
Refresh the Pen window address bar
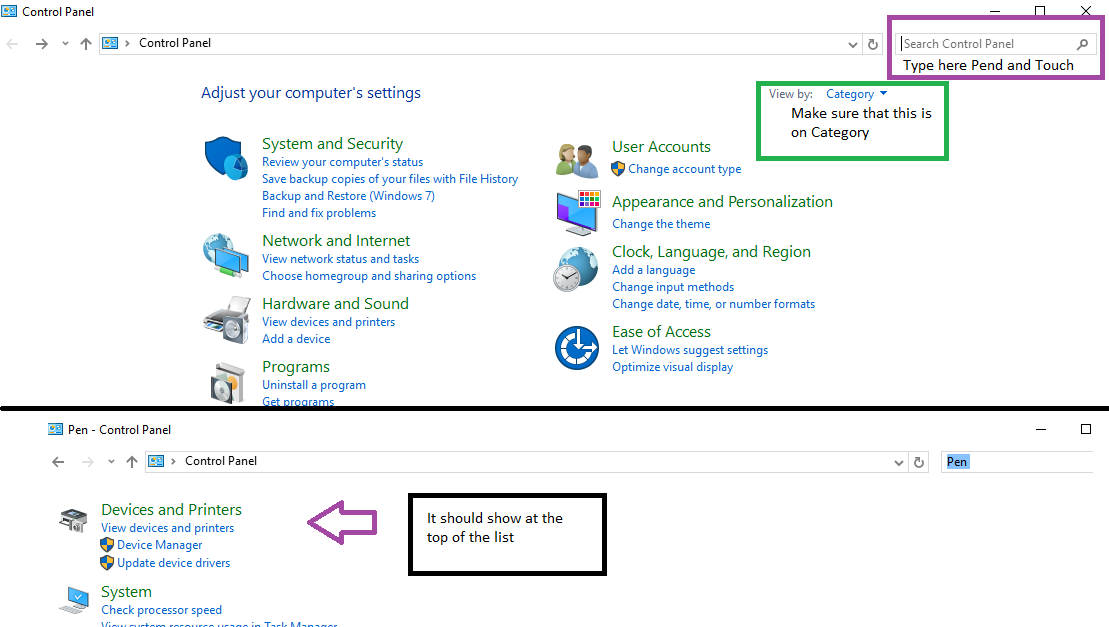pyautogui.click(x=919, y=462)
